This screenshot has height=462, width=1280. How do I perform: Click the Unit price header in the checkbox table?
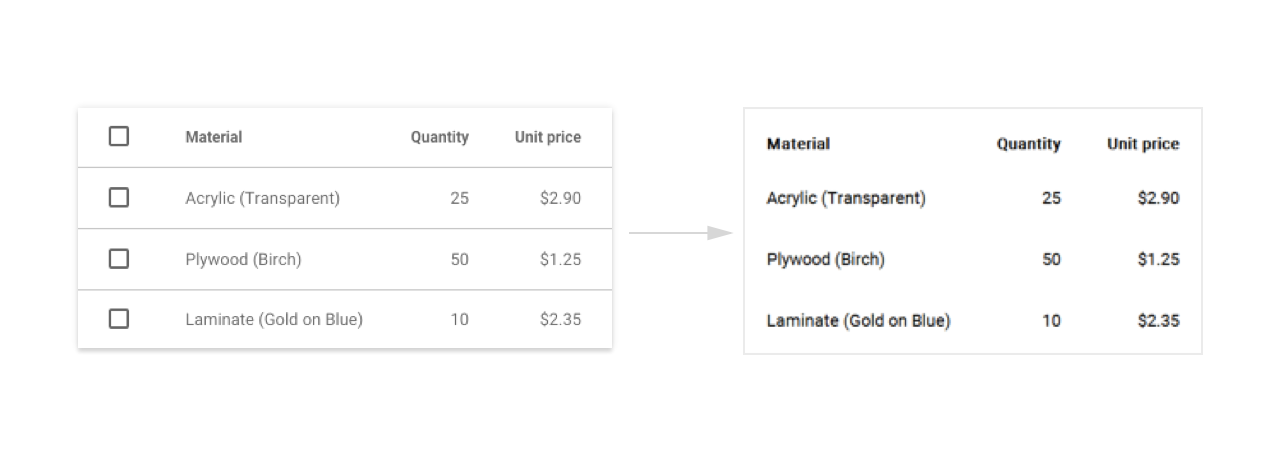tap(547, 137)
